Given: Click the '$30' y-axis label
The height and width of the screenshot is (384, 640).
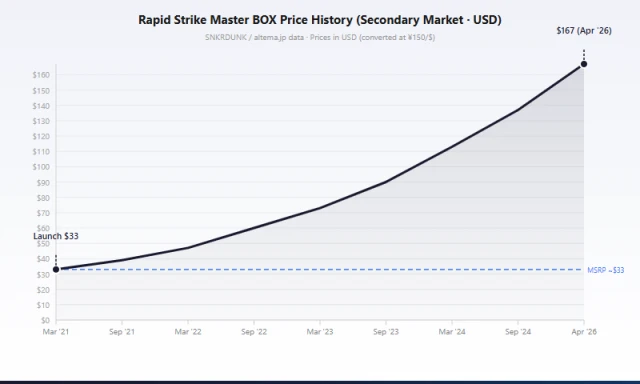Looking at the screenshot, I should pos(43,275).
